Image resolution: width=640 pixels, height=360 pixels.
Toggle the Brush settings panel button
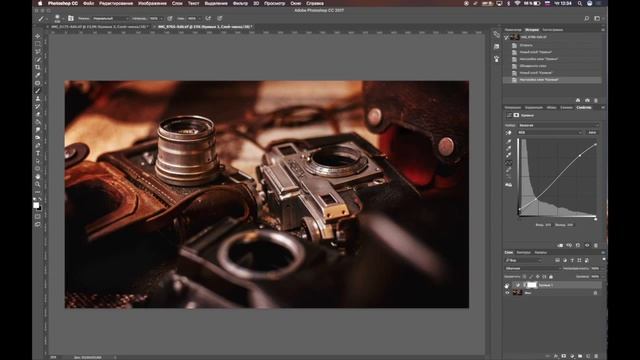pos(71,18)
